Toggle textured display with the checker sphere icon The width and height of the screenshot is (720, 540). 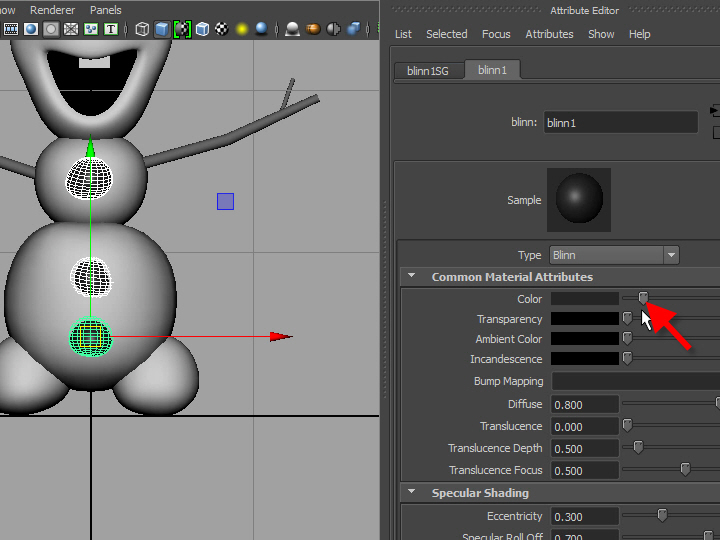tap(221, 30)
